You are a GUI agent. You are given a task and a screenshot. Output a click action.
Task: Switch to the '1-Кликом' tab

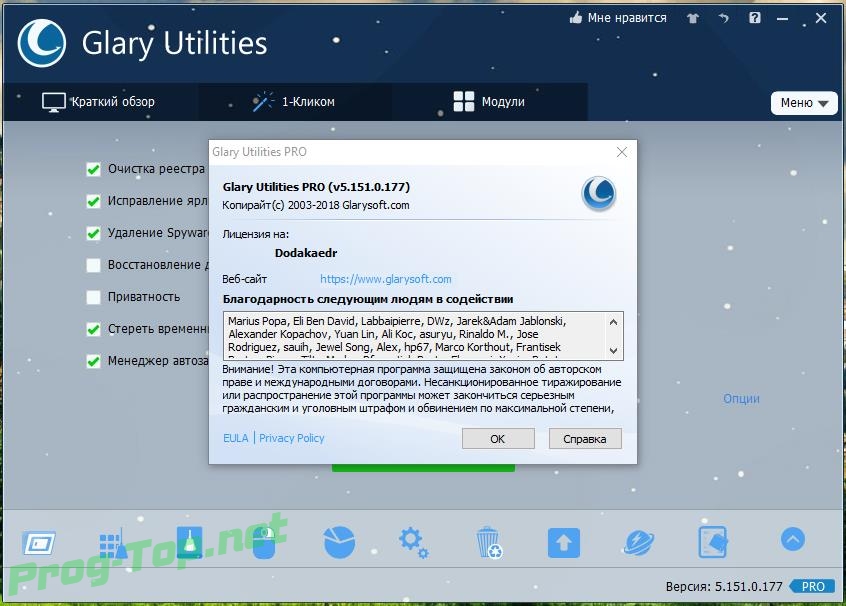[296, 102]
